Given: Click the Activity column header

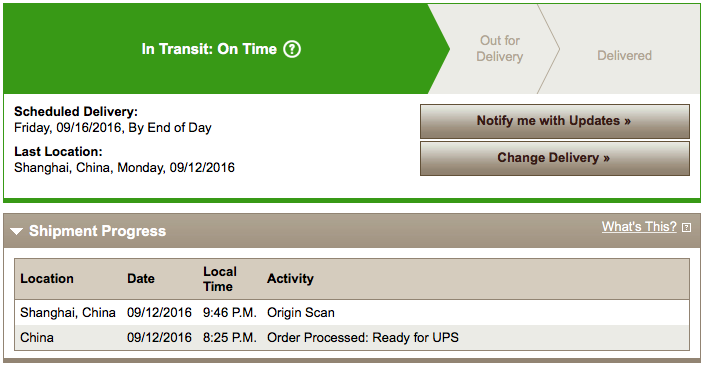Looking at the screenshot, I should (x=290, y=278).
